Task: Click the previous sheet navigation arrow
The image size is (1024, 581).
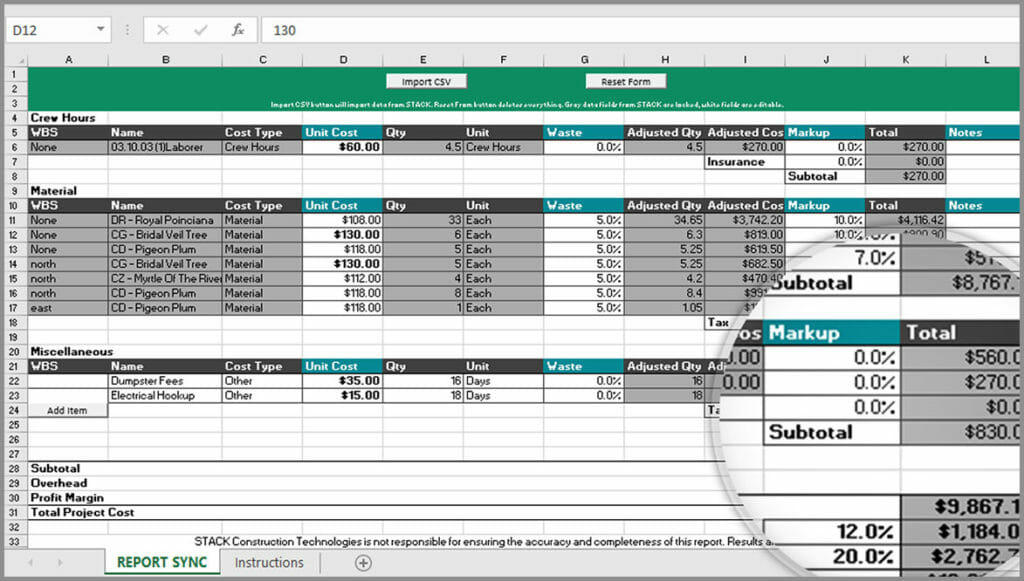Action: (x=32, y=563)
